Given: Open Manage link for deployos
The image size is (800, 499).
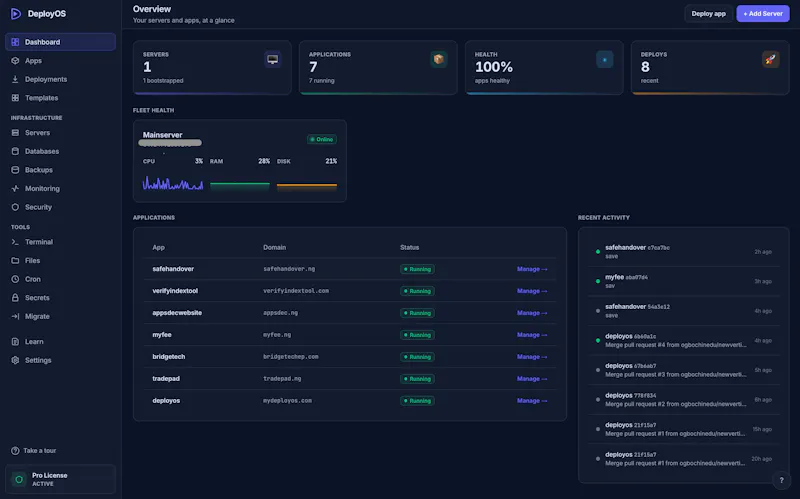Looking at the screenshot, I should pos(532,401).
